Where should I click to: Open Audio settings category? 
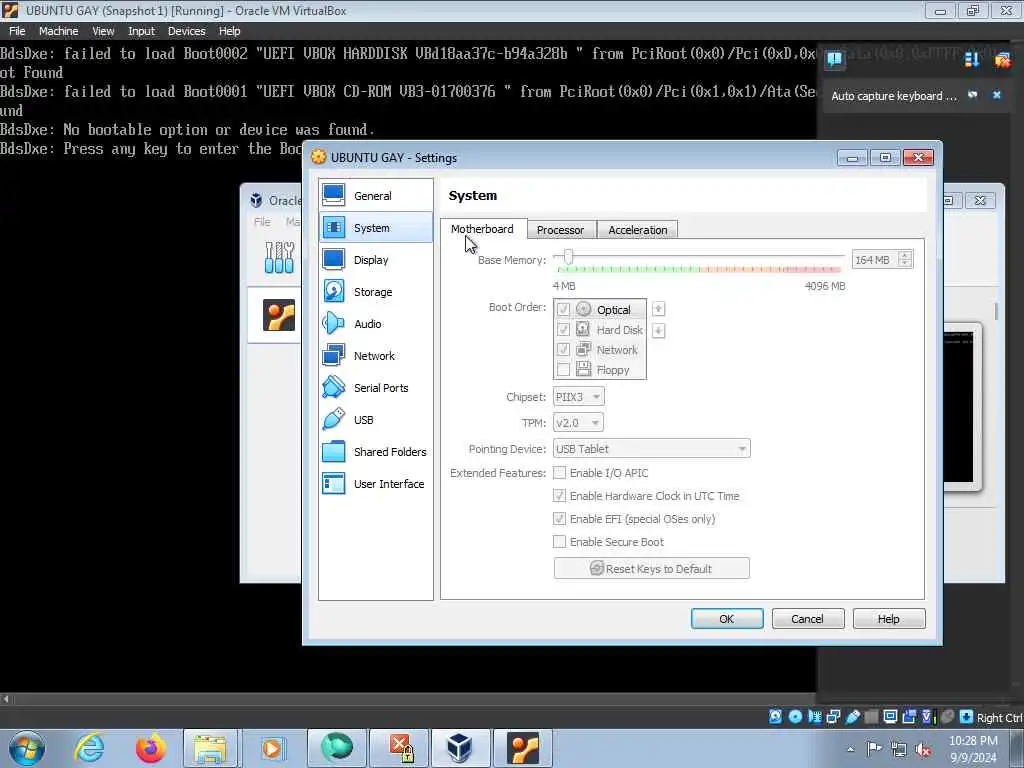[376, 323]
